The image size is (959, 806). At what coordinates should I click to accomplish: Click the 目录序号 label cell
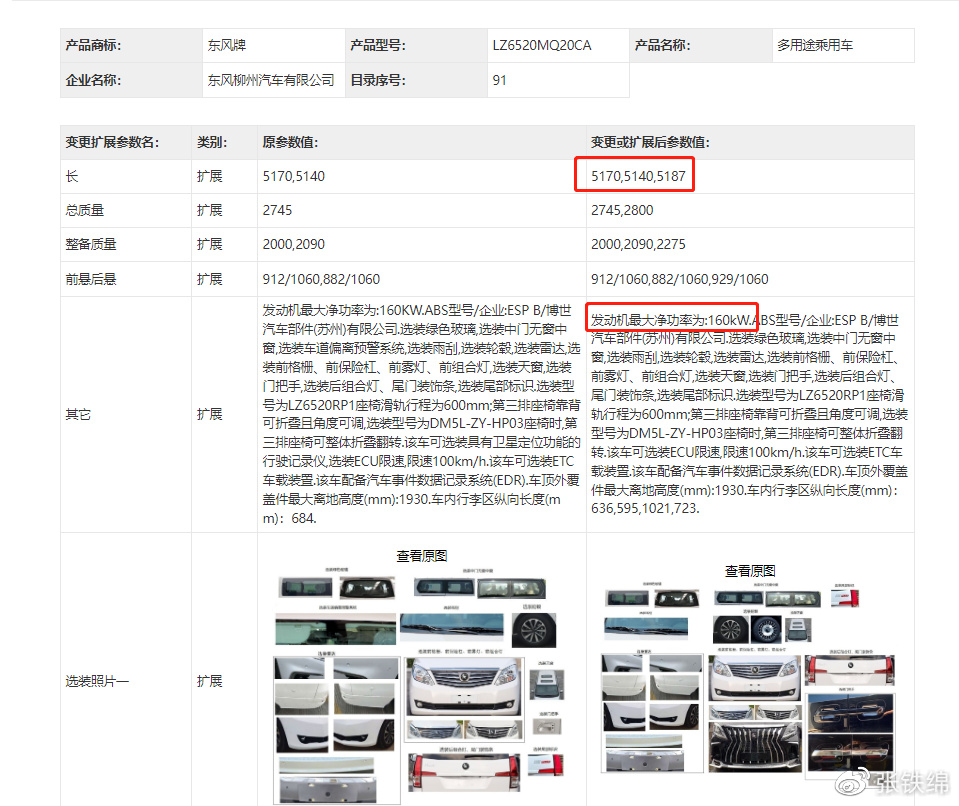tap(417, 80)
